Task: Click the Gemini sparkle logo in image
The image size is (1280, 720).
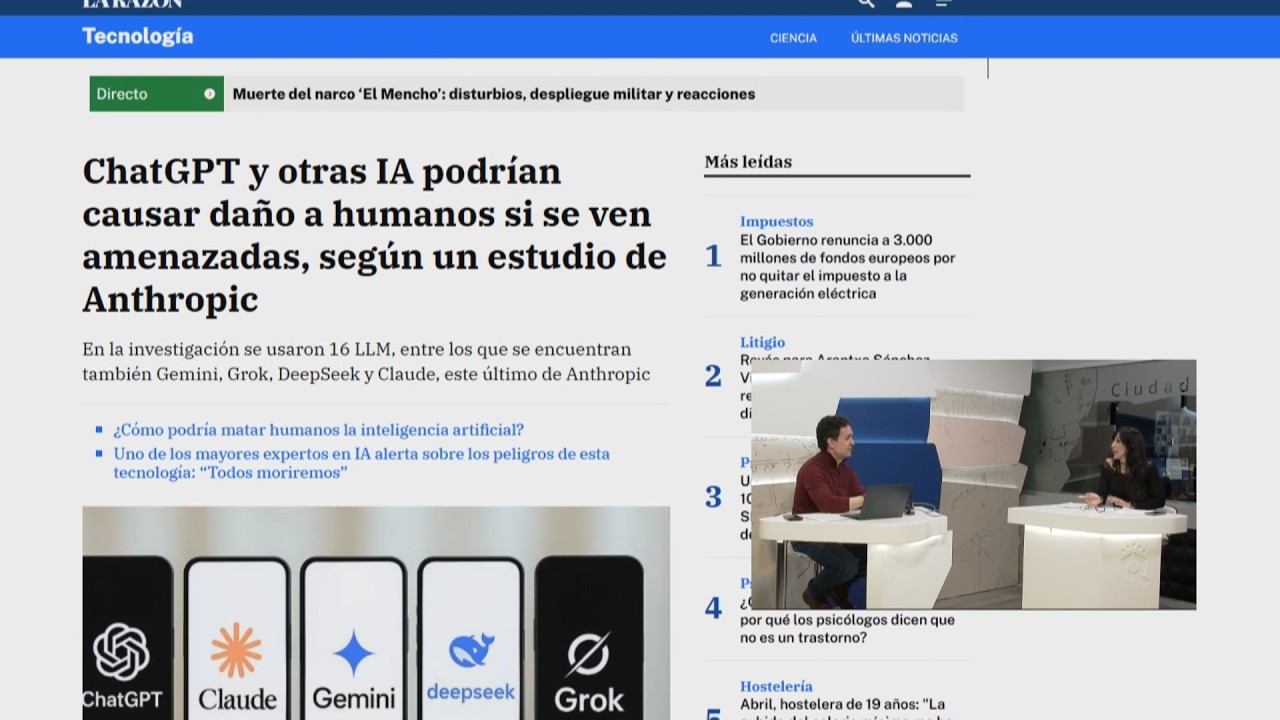Action: (353, 653)
